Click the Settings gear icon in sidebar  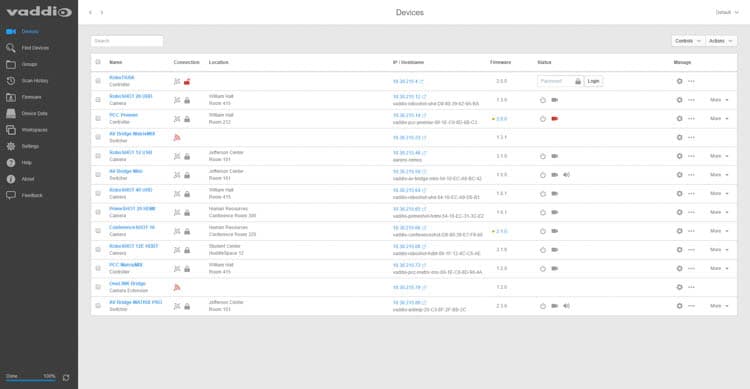[11, 146]
